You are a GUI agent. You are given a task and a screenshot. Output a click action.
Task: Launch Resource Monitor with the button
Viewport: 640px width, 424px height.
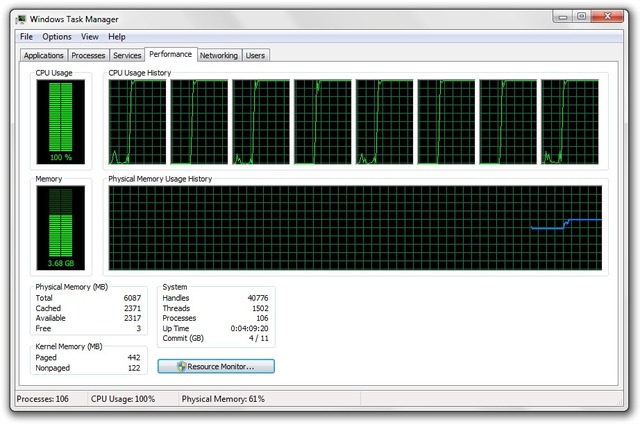coord(216,366)
